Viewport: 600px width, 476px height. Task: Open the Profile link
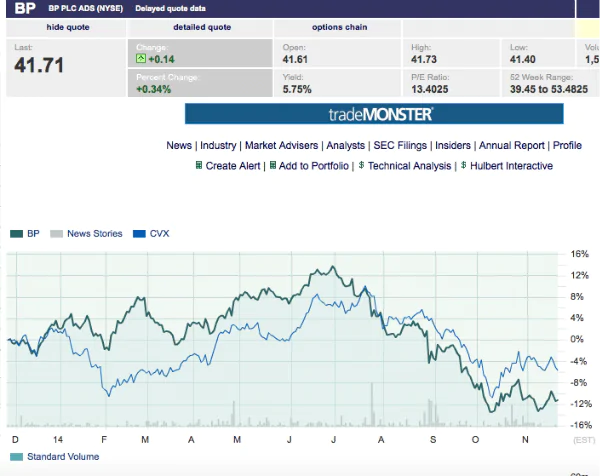(567, 145)
